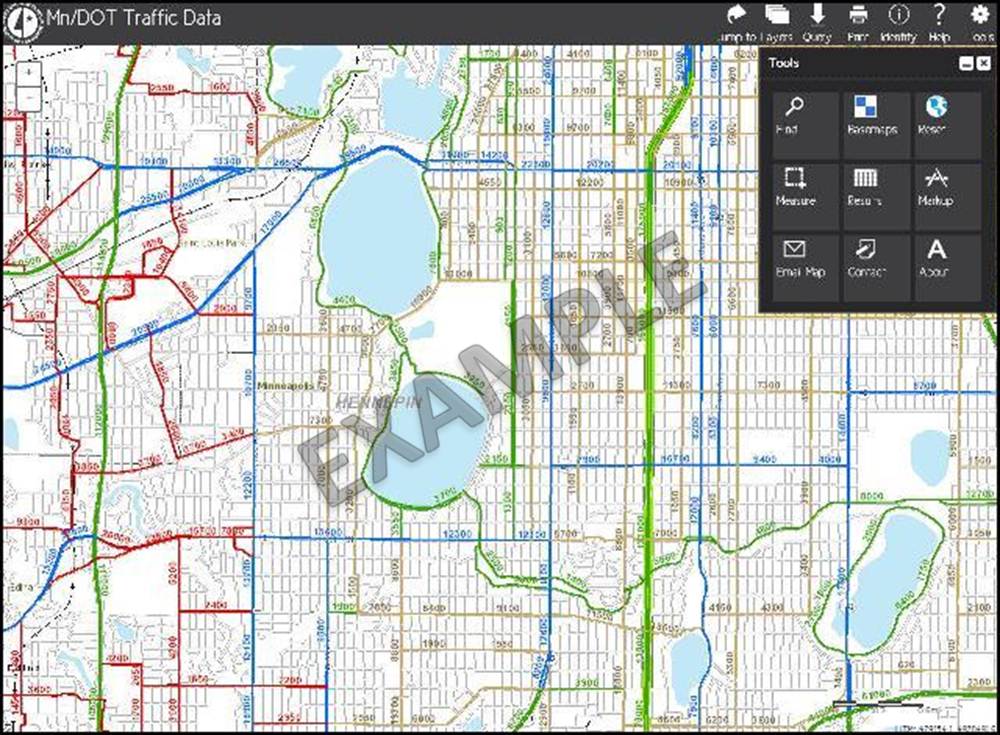Zoom in with the map plus button
The height and width of the screenshot is (735, 1000).
29,73
